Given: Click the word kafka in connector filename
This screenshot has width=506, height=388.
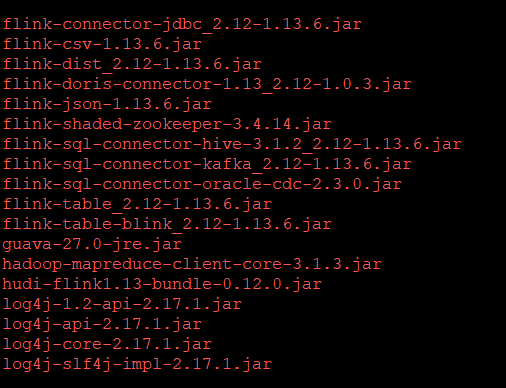Looking at the screenshot, I should 227,164.
